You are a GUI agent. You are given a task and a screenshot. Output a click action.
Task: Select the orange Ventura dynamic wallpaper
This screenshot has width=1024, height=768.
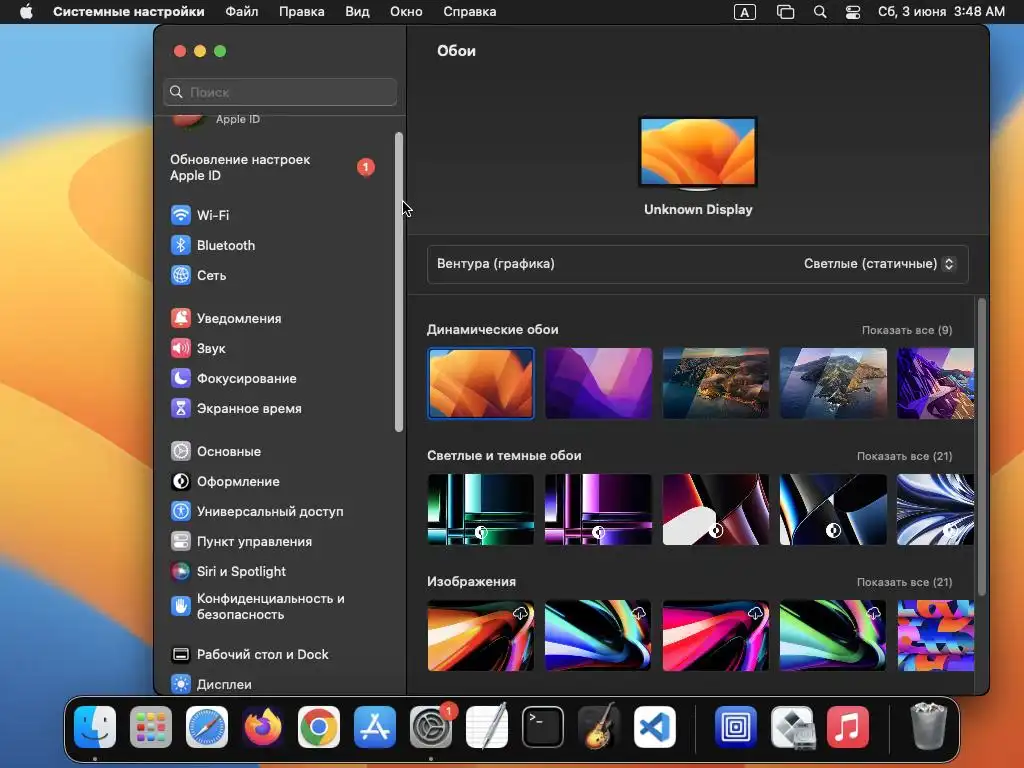coord(481,383)
